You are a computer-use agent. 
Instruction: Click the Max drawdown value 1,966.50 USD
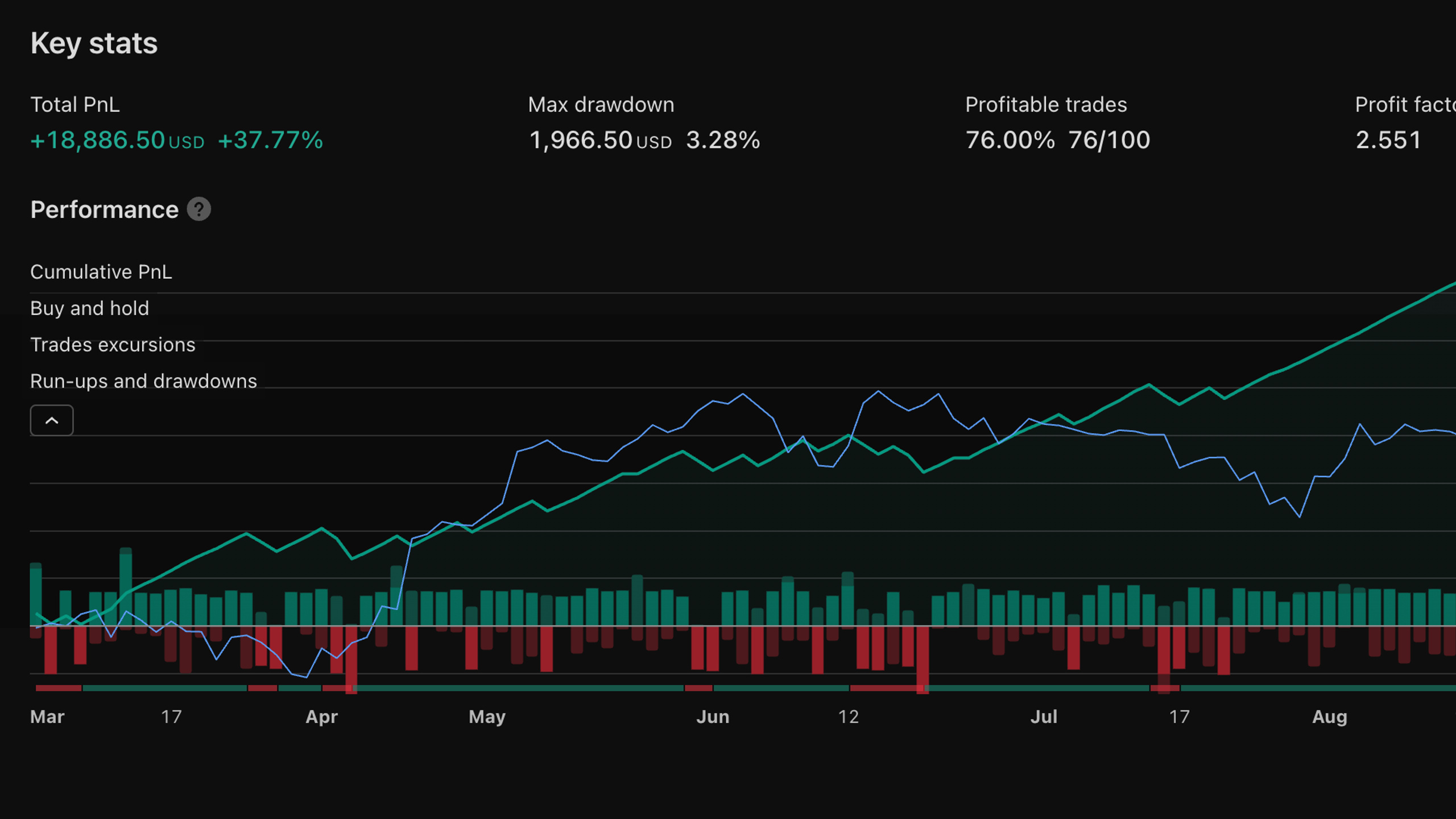[601, 140]
